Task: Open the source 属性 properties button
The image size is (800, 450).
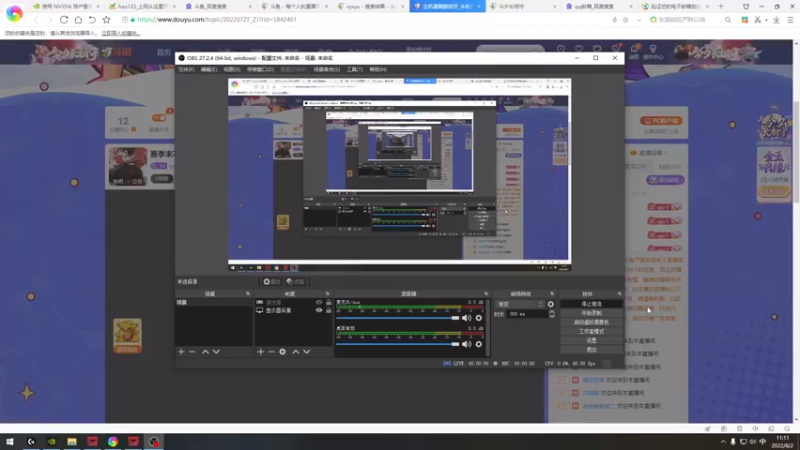Action: pyautogui.click(x=271, y=282)
